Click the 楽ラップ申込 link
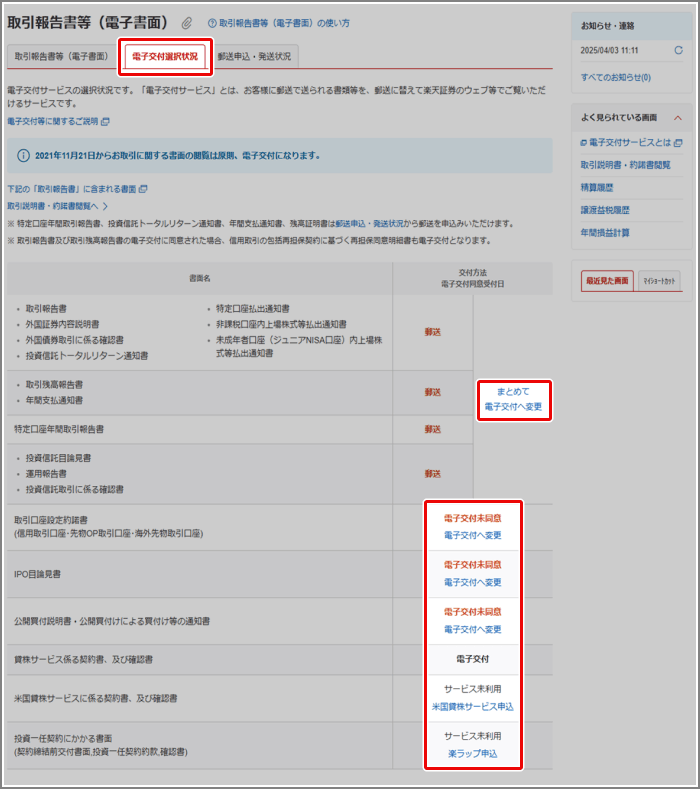Image resolution: width=700 pixels, height=789 pixels. click(473, 753)
